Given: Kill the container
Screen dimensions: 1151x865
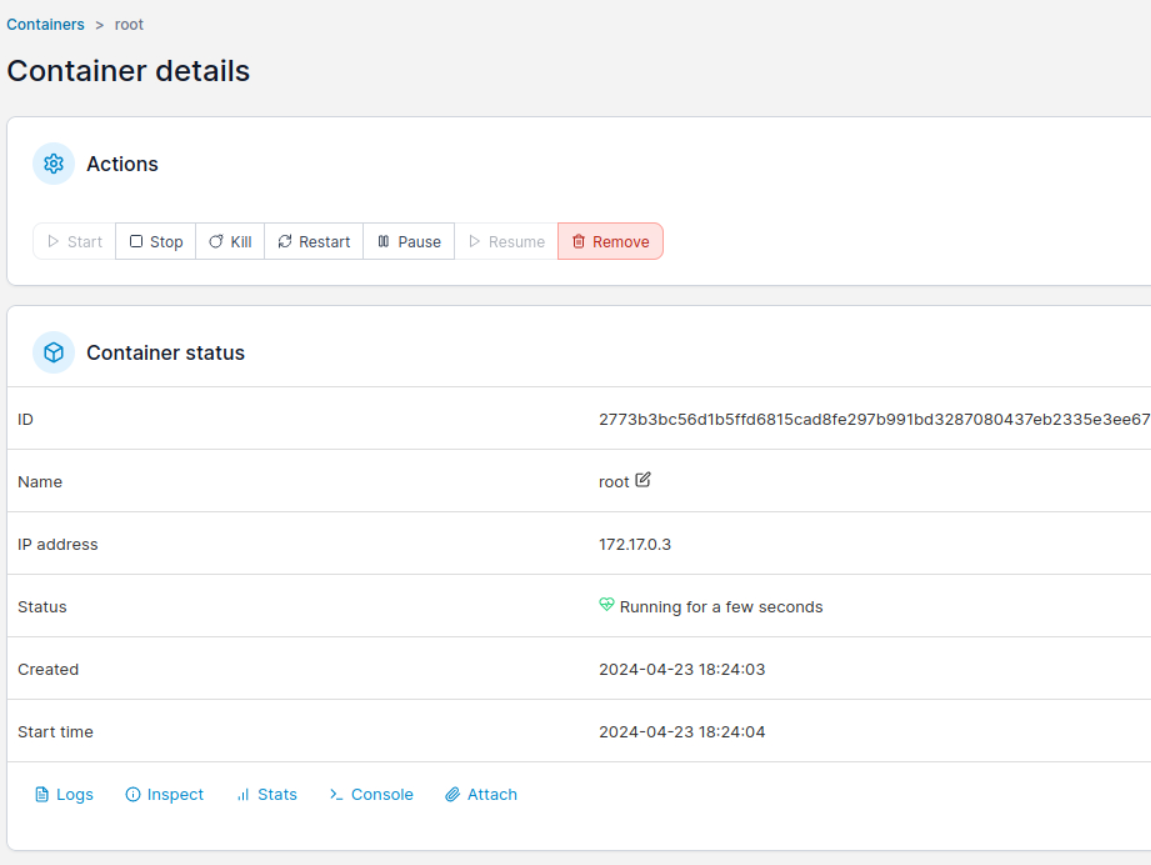Looking at the screenshot, I should tap(230, 242).
